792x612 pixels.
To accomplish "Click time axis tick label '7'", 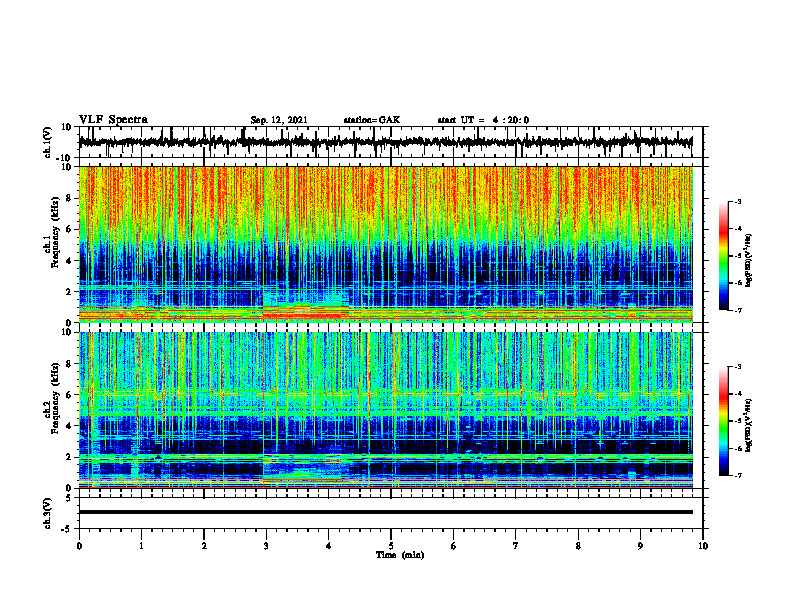I will (516, 546).
